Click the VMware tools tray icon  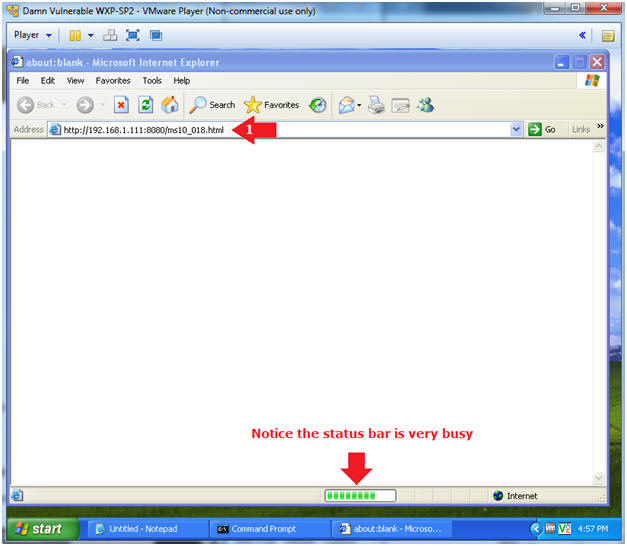[x=551, y=529]
